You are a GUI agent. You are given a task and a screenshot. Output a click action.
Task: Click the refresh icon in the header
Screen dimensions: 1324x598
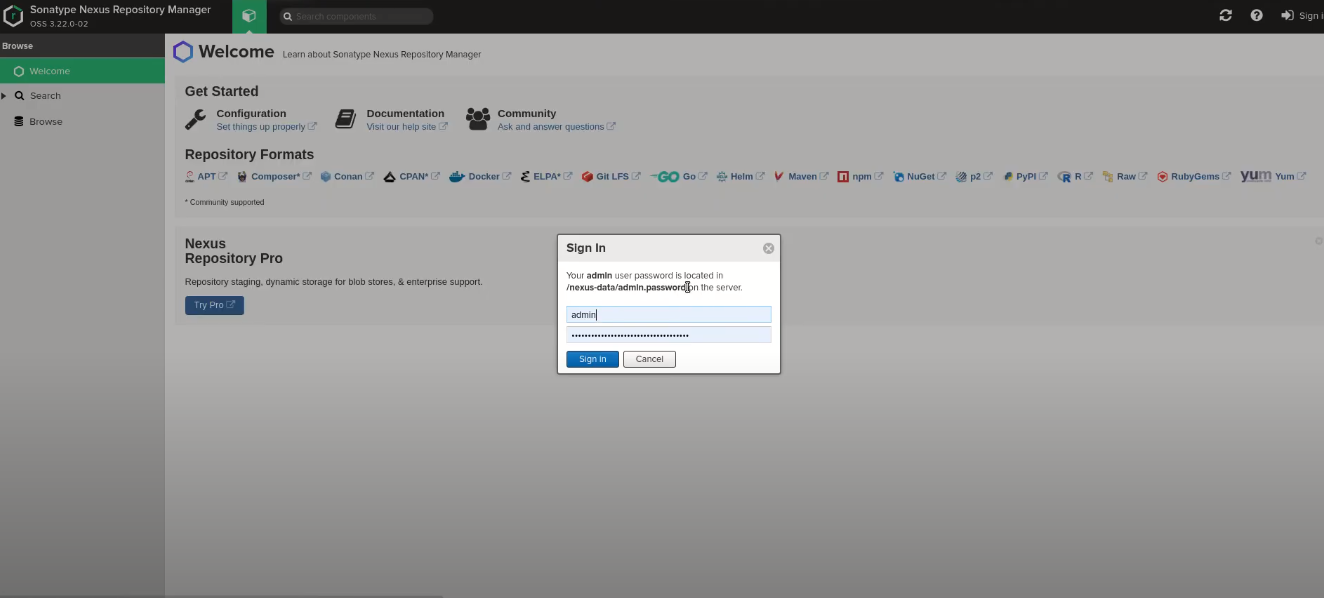(1226, 16)
